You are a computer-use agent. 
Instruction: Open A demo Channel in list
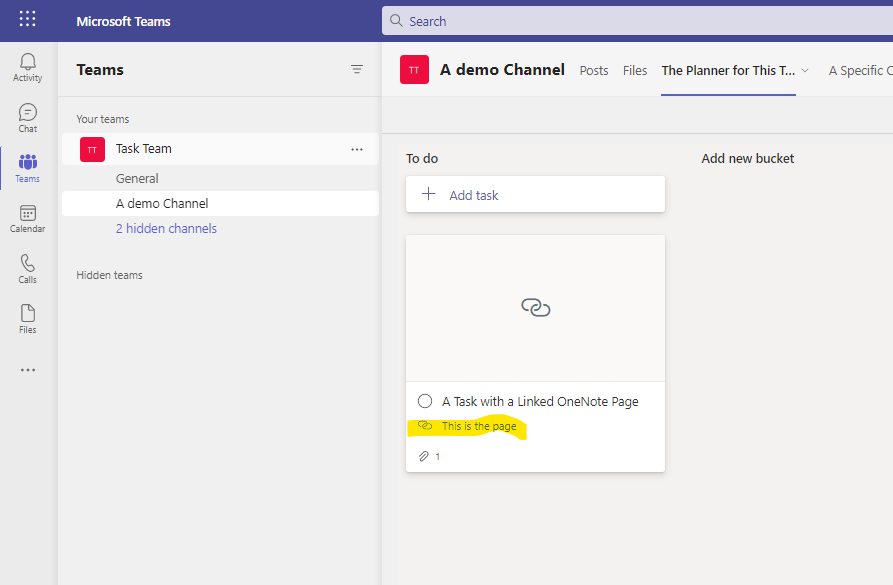(220, 203)
